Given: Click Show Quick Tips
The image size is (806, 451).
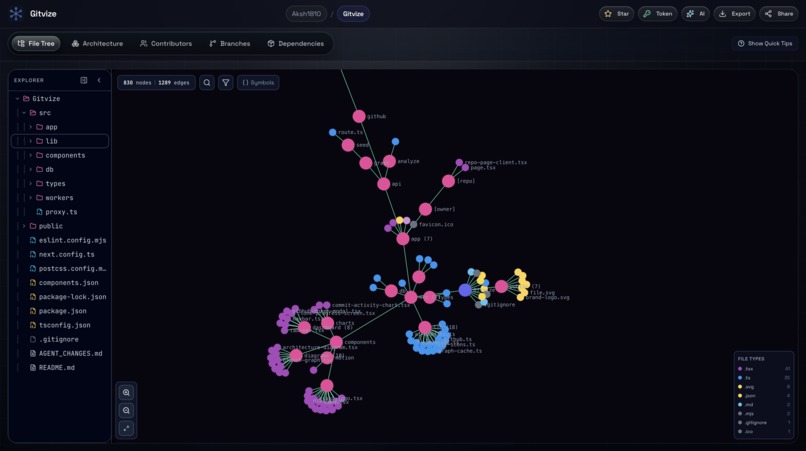Looking at the screenshot, I should click(x=765, y=44).
